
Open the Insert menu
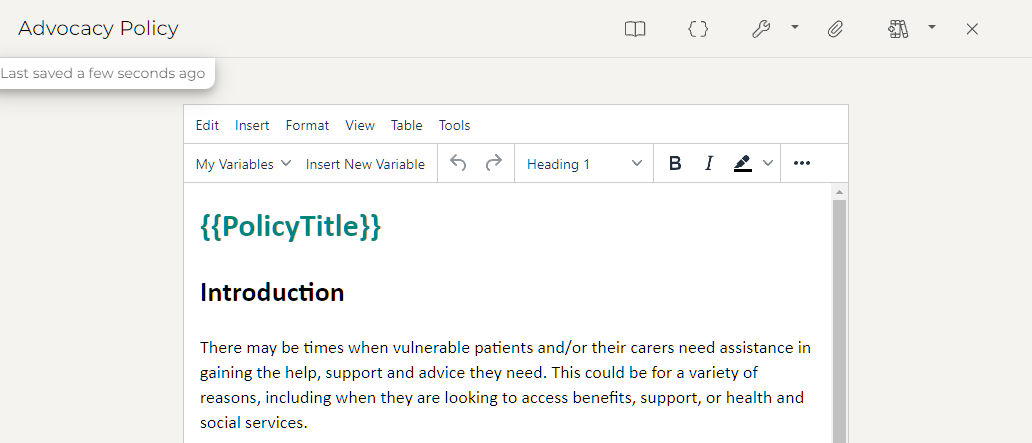252,125
